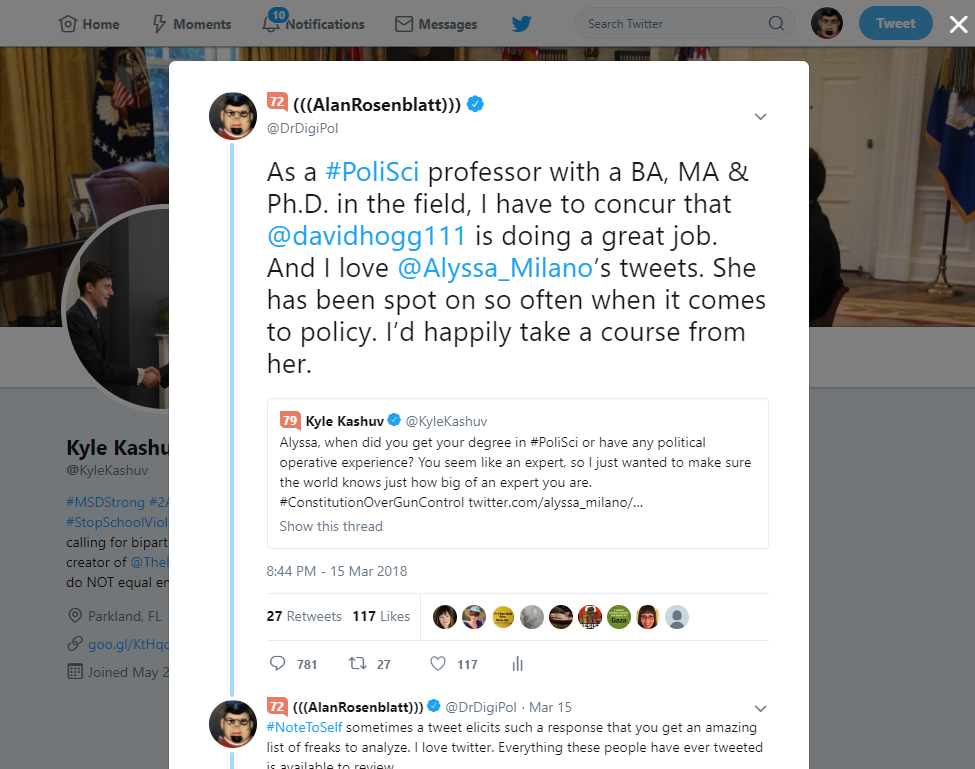975x769 pixels.
Task: Click the search magnifier icon
Action: pyautogui.click(x=776, y=24)
